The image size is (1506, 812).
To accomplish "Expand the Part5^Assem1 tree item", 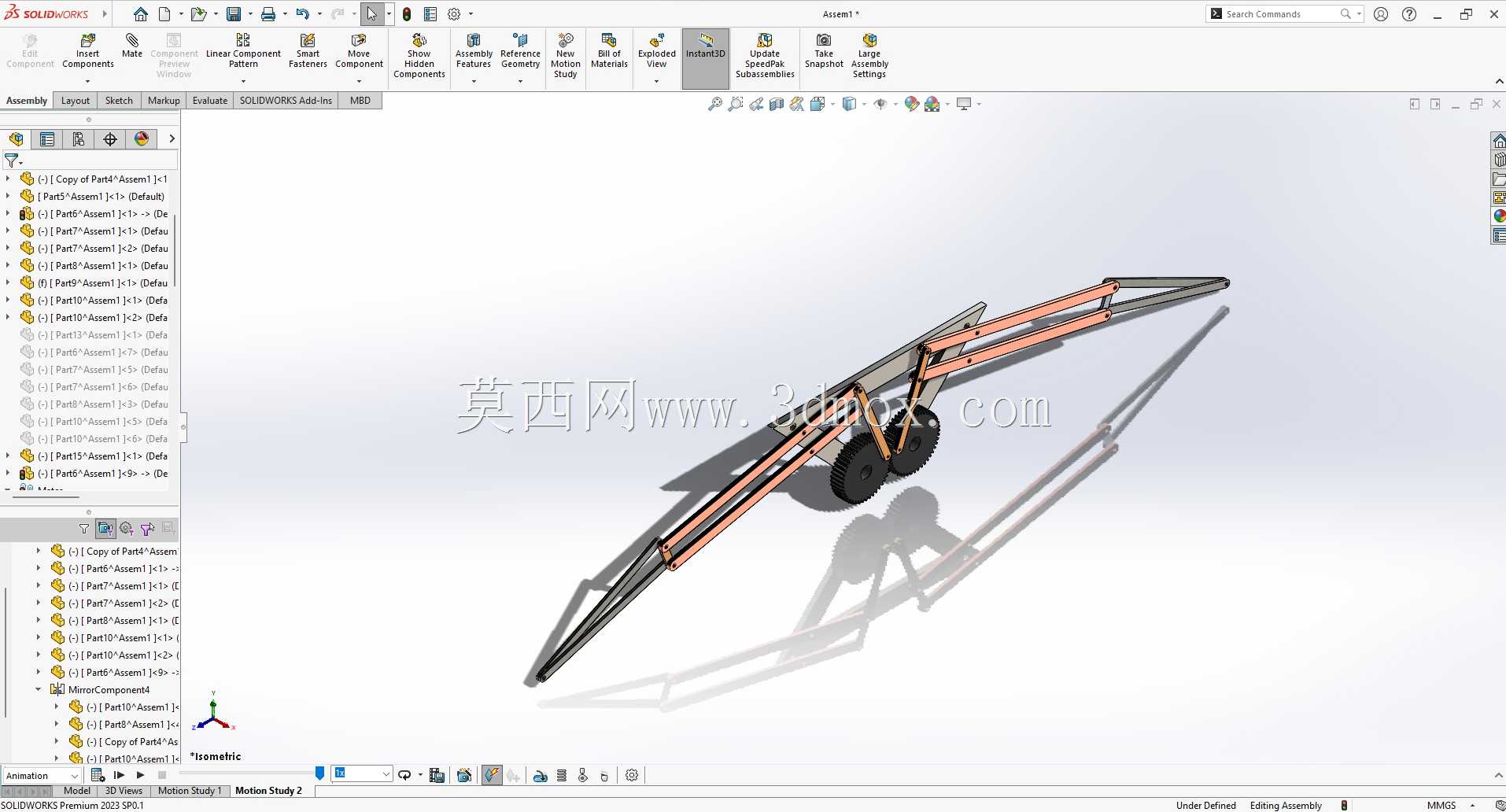I will pos(8,196).
